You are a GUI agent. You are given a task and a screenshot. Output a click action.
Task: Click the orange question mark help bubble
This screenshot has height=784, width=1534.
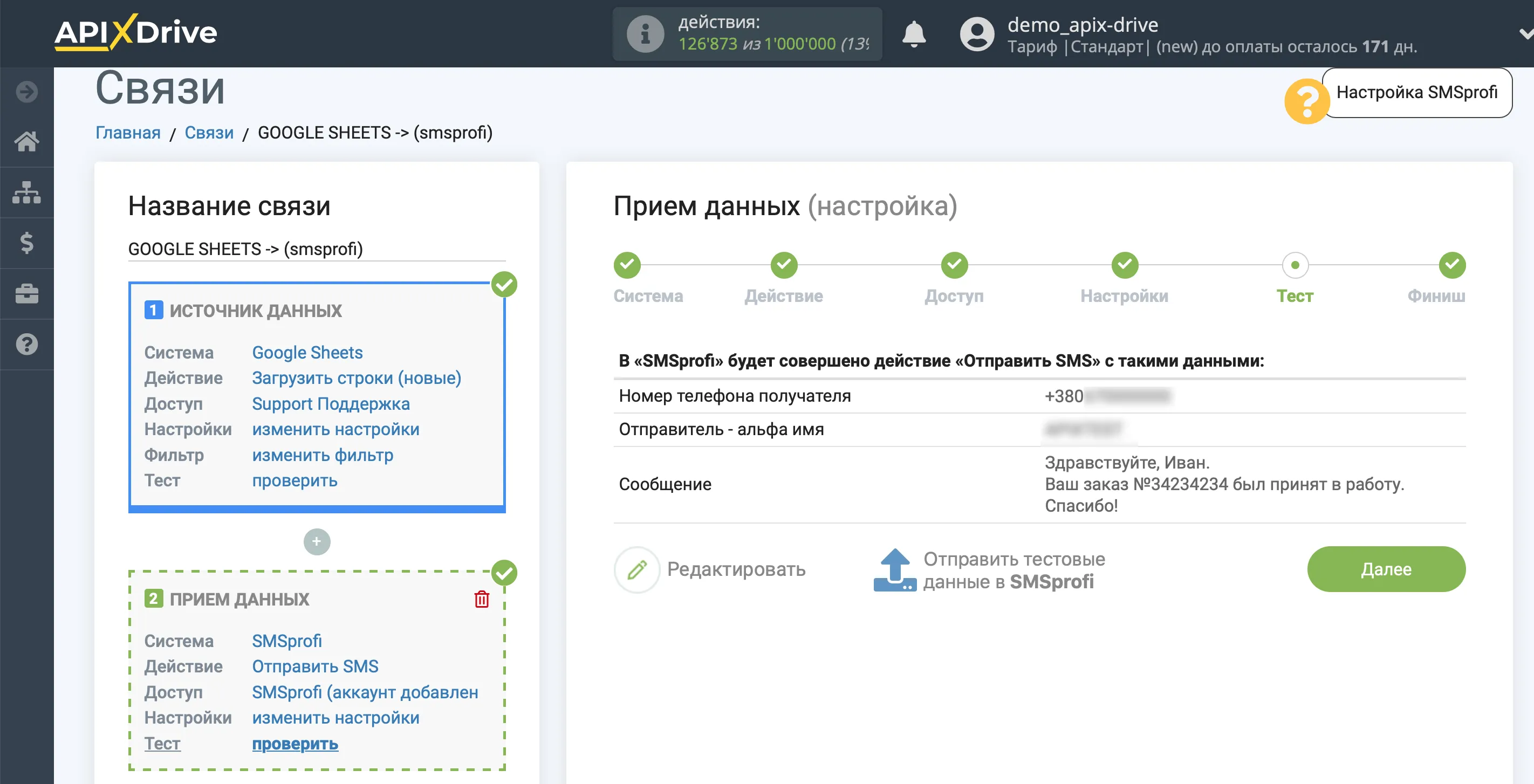click(x=1306, y=102)
